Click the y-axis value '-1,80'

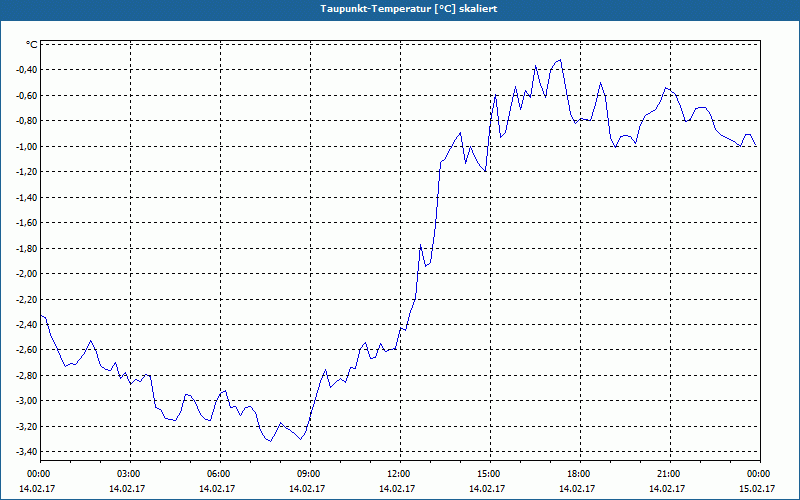coord(28,248)
